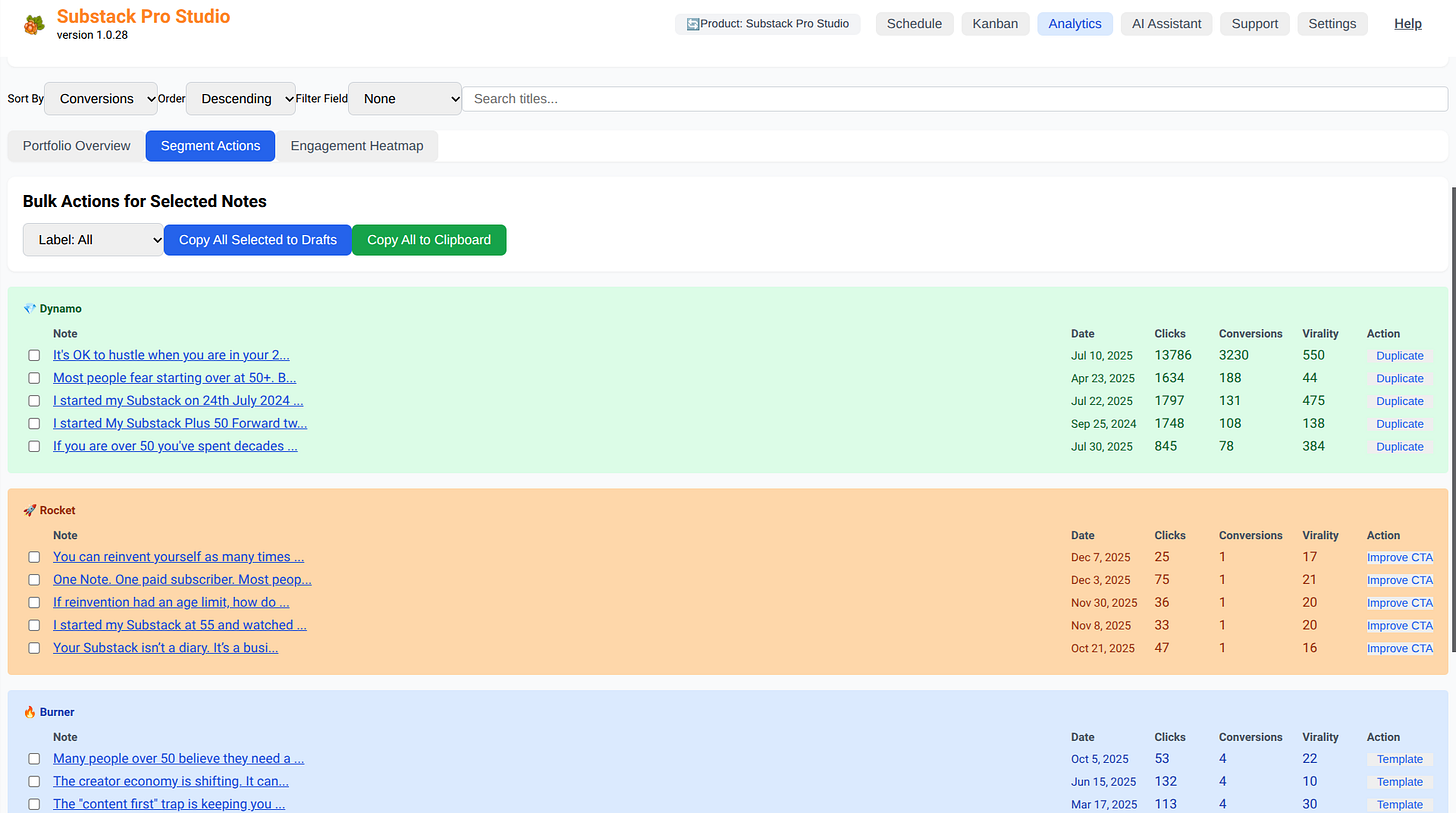Click Copy All Selected to Drafts
The width and height of the screenshot is (1456, 813).
[258, 240]
